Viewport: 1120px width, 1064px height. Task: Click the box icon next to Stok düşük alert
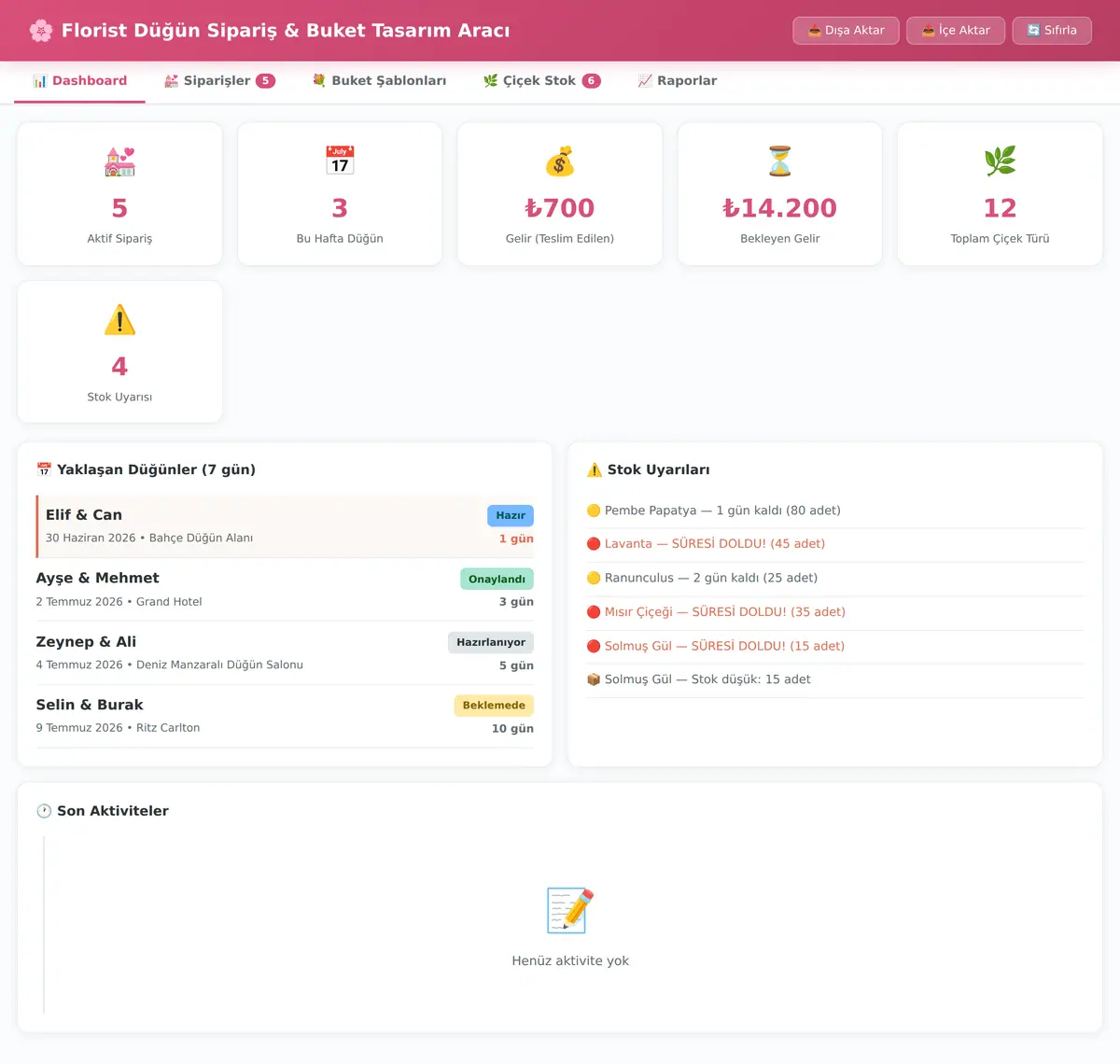(x=594, y=679)
